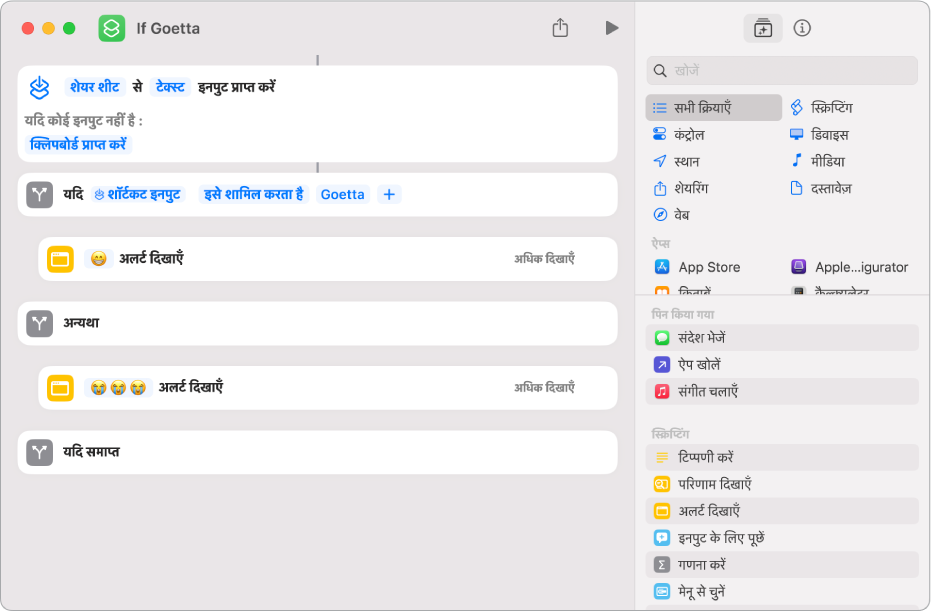Screen dimensions: 931x612
Task: Click in the खोजें search field
Action: 782,71
